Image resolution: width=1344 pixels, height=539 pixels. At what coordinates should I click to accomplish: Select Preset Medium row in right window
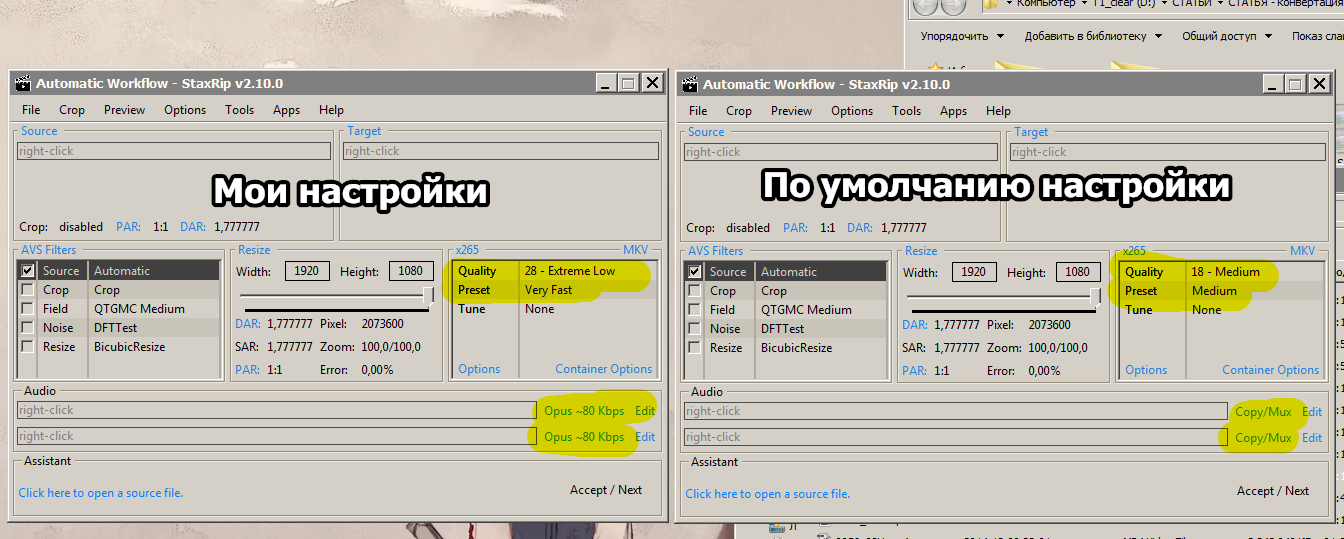[1222, 291]
